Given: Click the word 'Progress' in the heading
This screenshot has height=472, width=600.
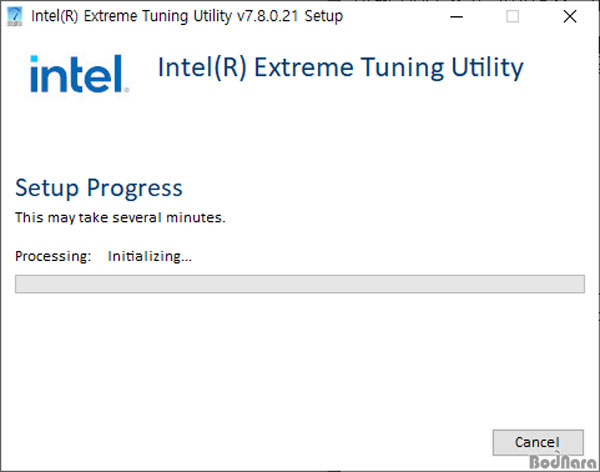Looking at the screenshot, I should pos(135,189).
